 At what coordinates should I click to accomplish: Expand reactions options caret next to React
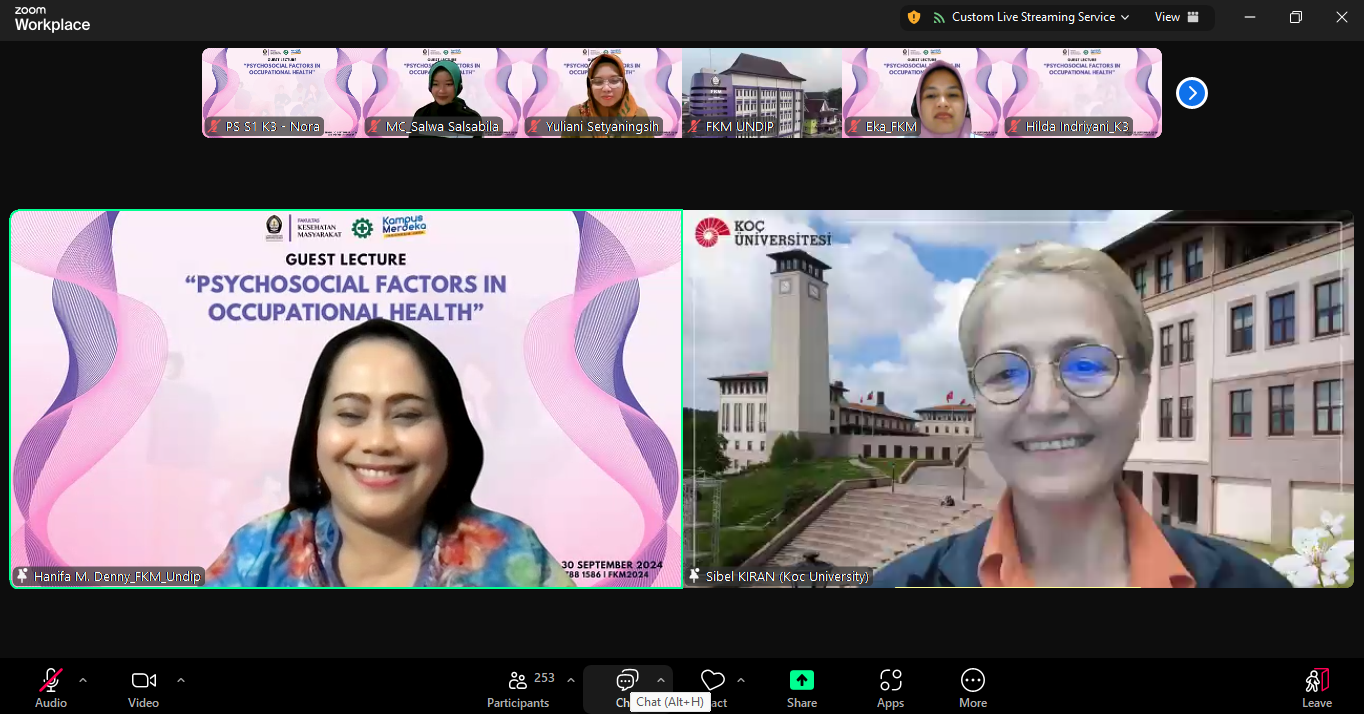pos(741,680)
